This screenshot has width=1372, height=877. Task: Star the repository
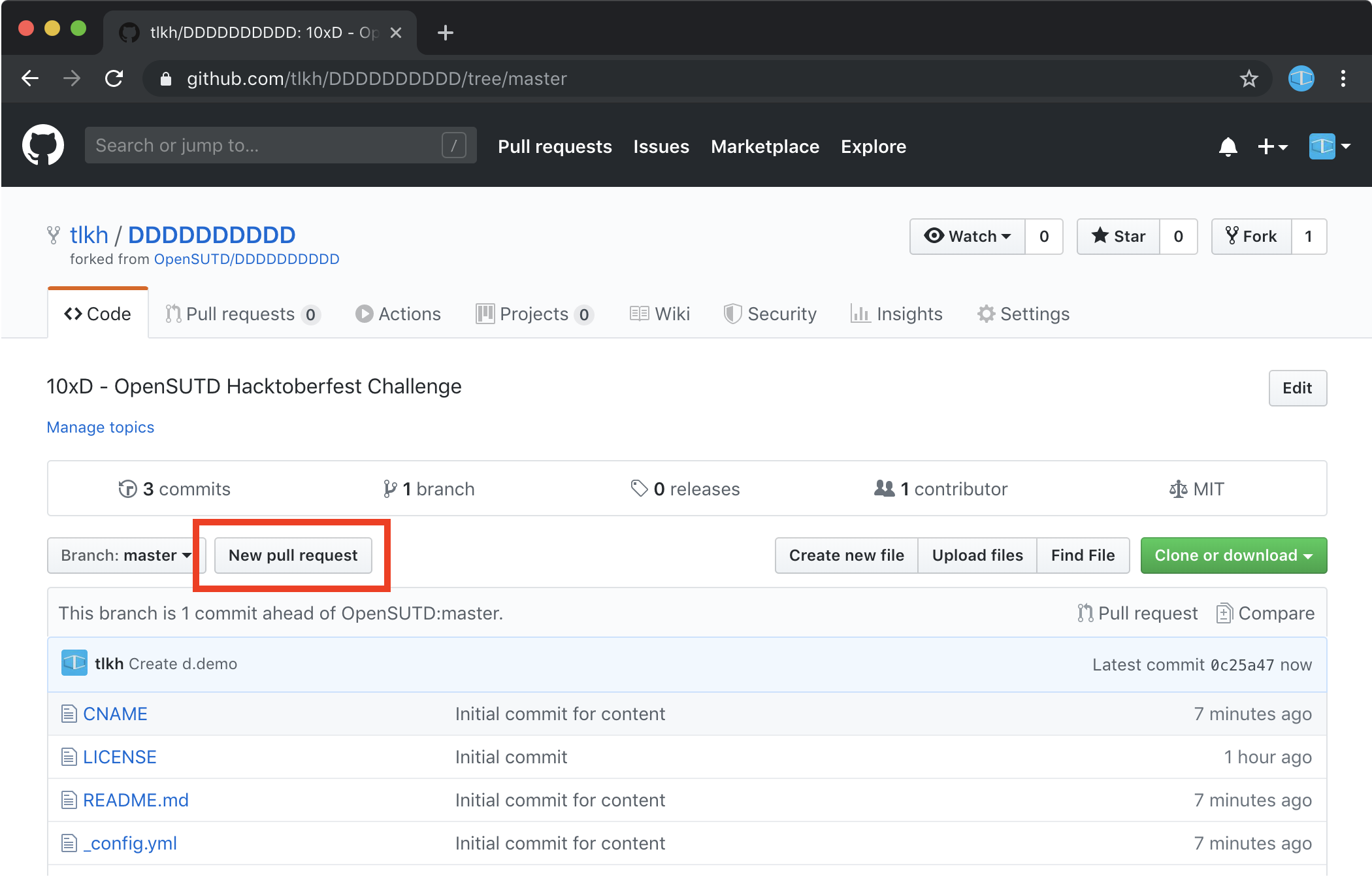tap(1119, 237)
